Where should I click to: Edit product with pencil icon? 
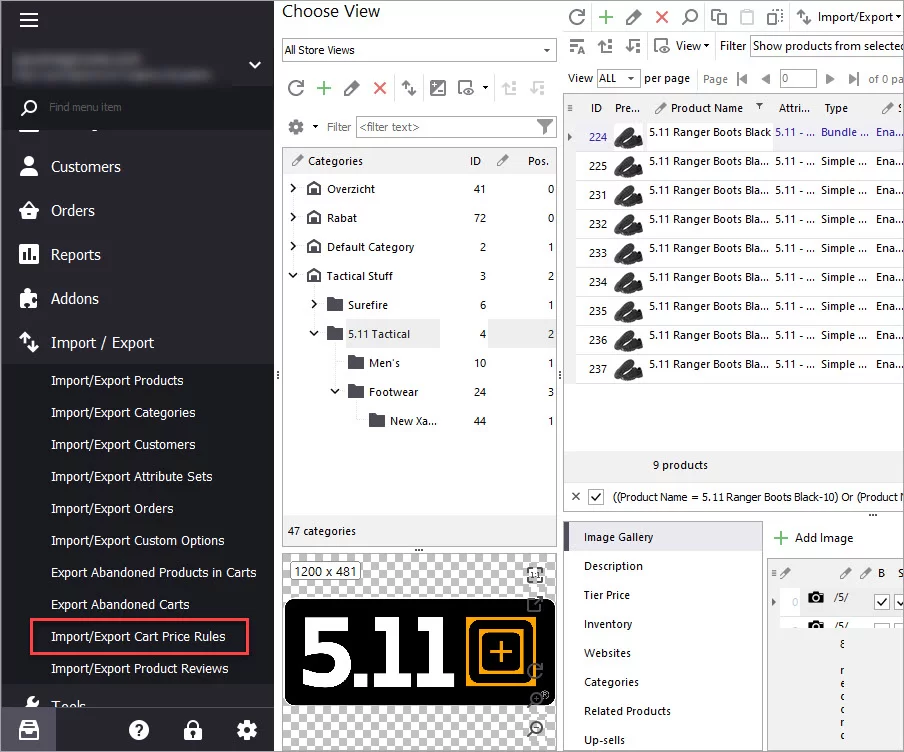coord(634,17)
